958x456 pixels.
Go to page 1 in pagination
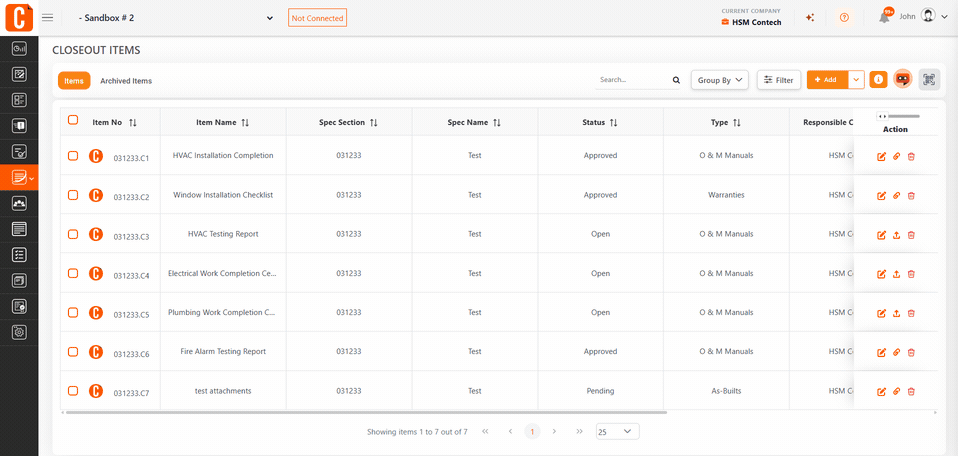[x=532, y=432]
